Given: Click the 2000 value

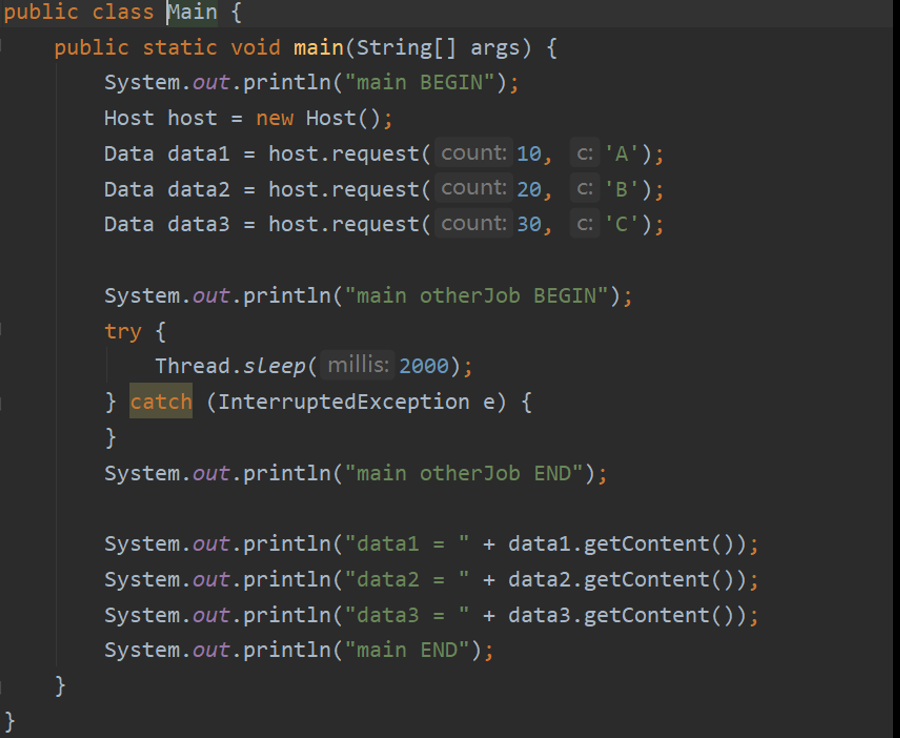Looking at the screenshot, I should tap(424, 366).
